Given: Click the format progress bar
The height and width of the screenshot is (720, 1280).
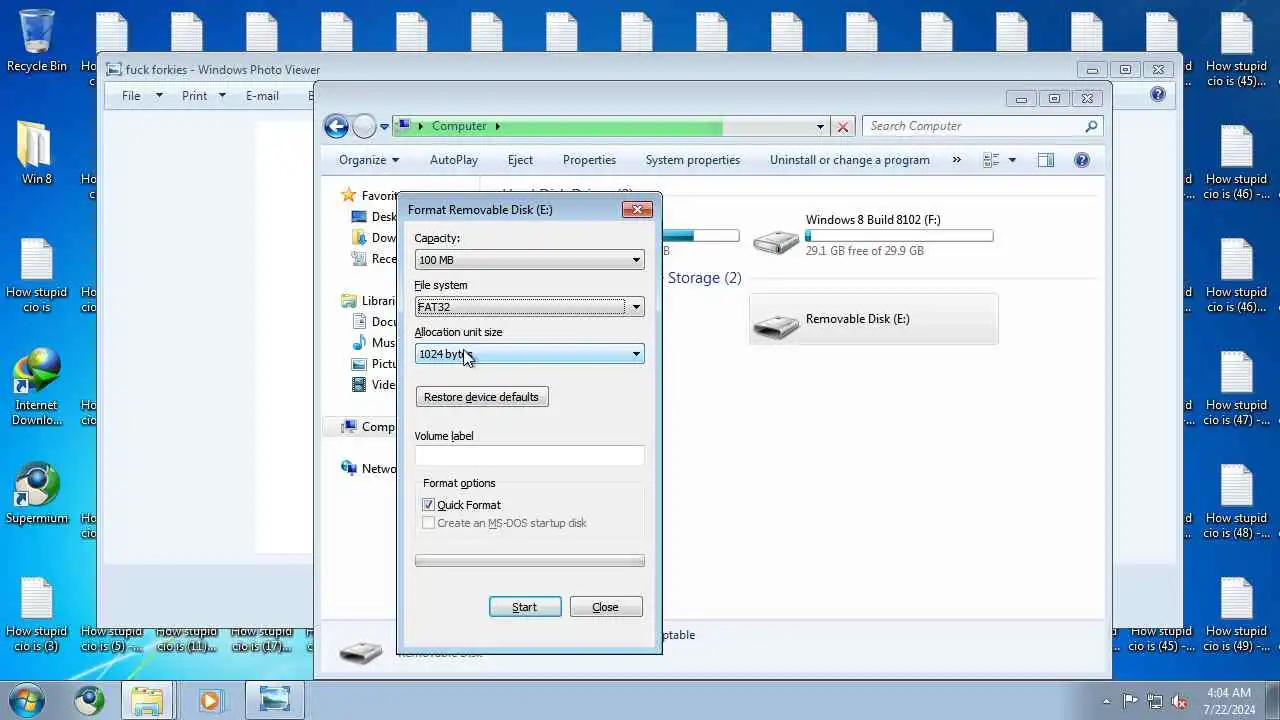Looking at the screenshot, I should coord(529,561).
